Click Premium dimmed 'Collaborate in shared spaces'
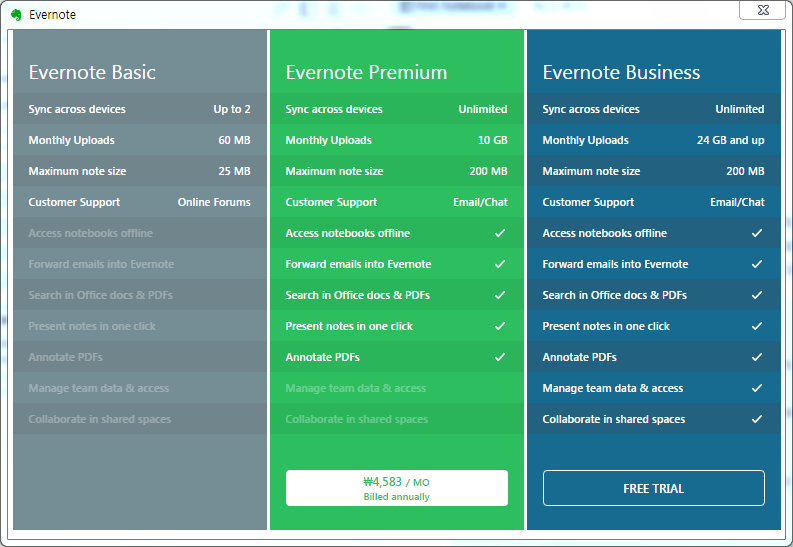This screenshot has width=793, height=547. coord(357,419)
